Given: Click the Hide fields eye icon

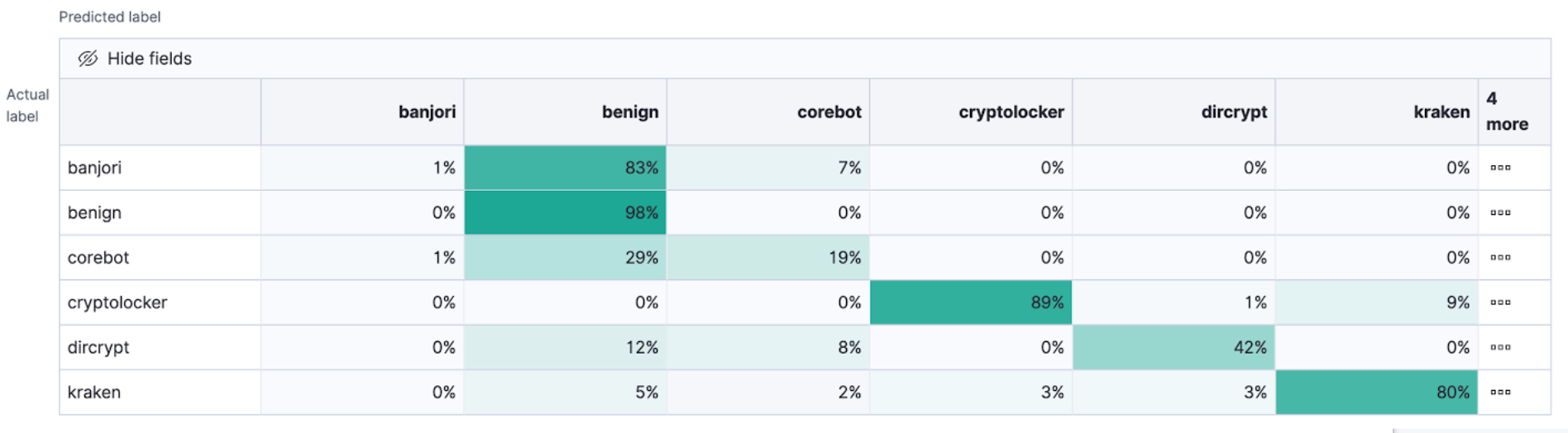Looking at the screenshot, I should point(88,59).
